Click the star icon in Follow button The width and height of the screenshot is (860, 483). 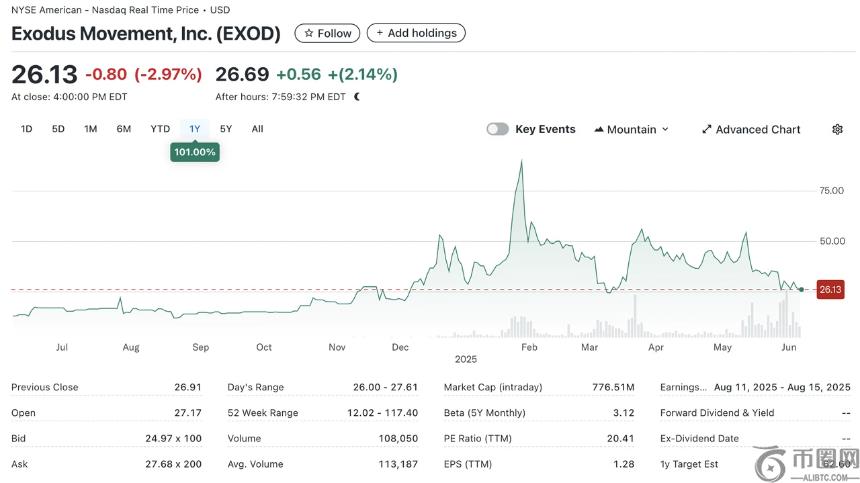309,33
